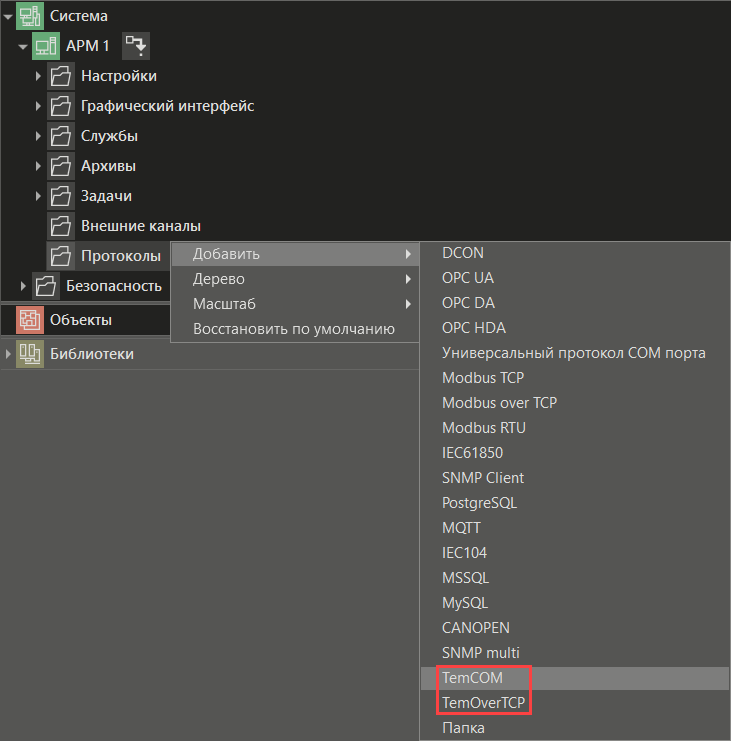Image resolution: width=731 pixels, height=741 pixels.
Task: Select the Архивы tree item
Action: (x=108, y=166)
